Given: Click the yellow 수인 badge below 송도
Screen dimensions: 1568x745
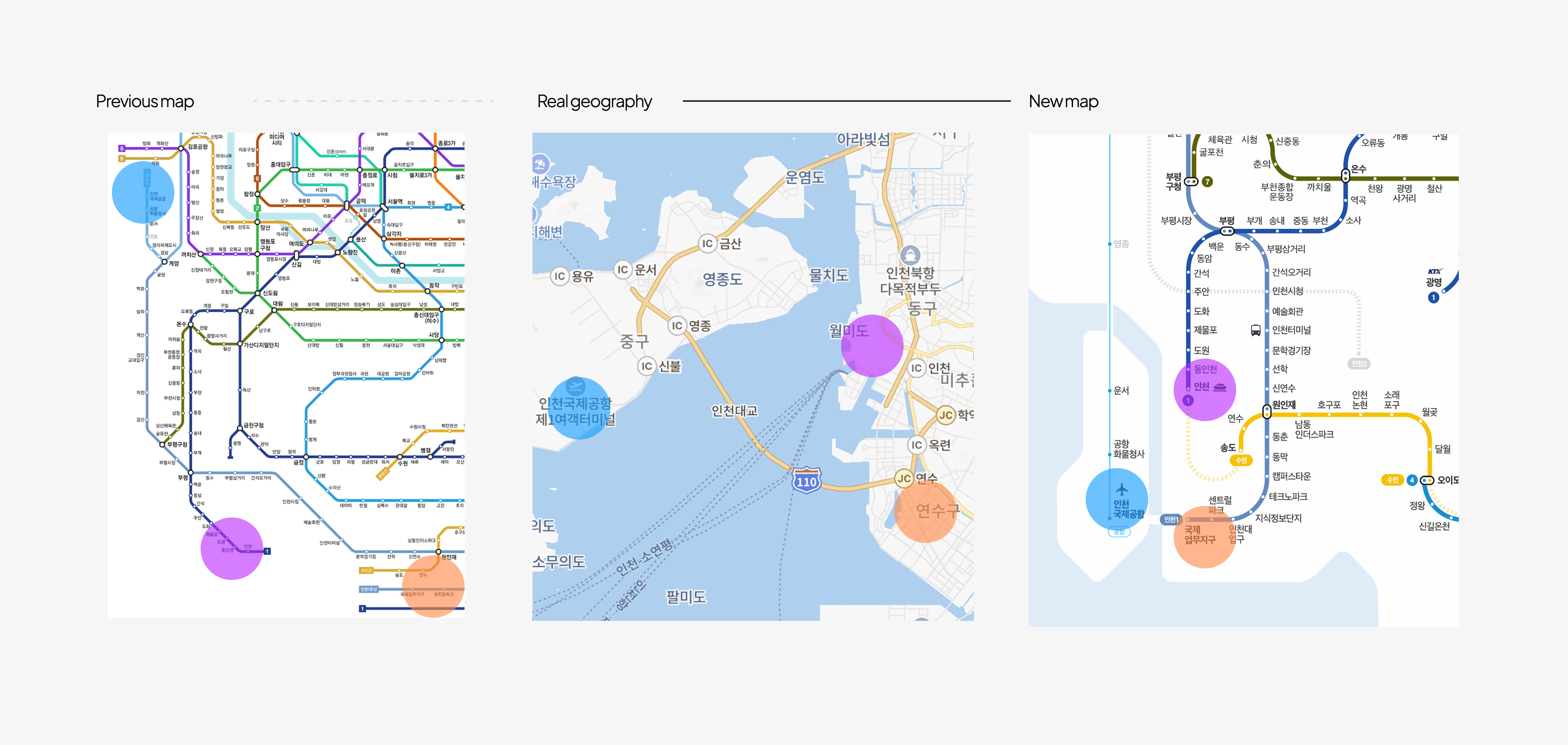Looking at the screenshot, I should [x=1241, y=460].
